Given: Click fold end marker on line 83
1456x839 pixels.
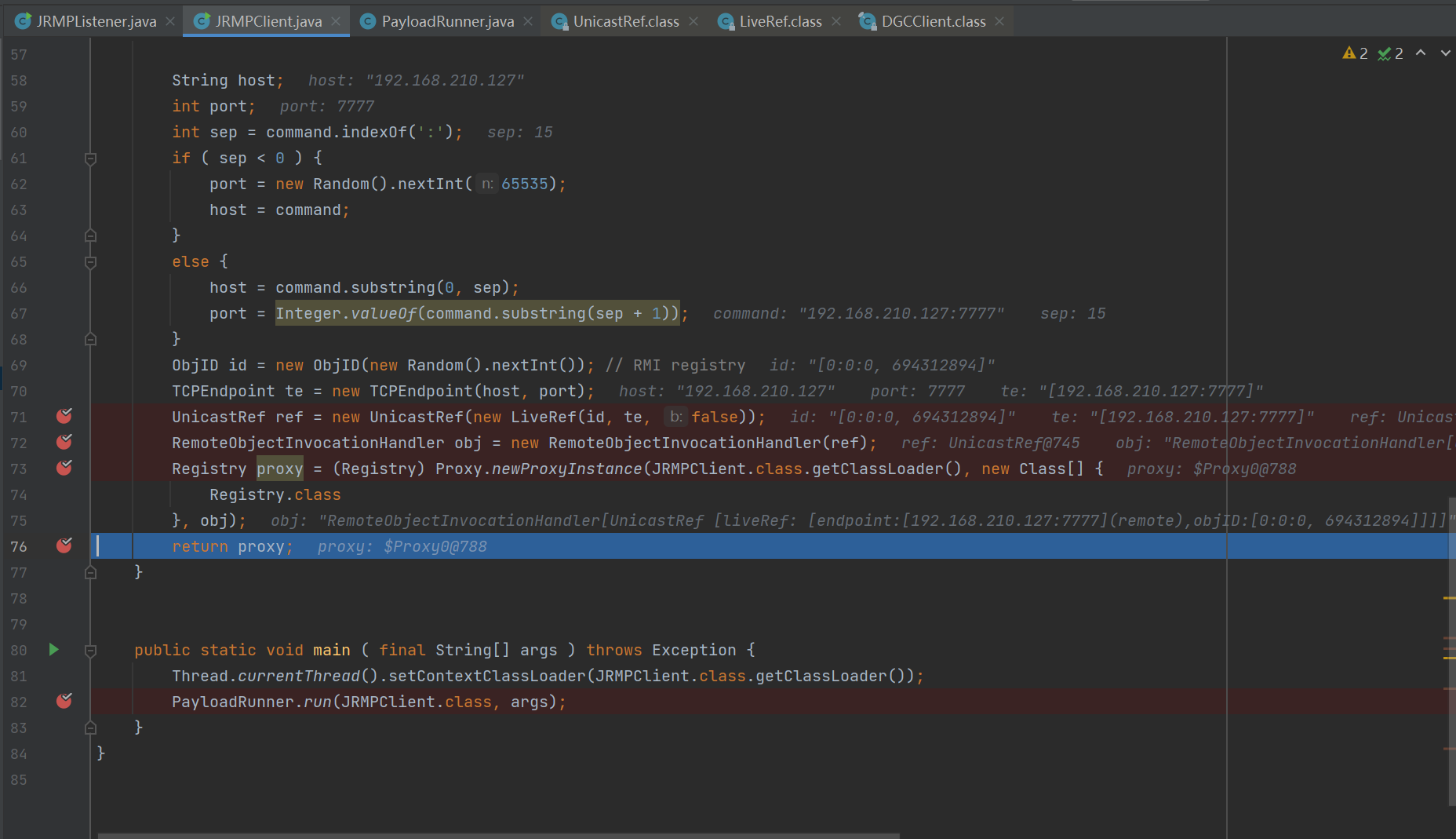Looking at the screenshot, I should (x=90, y=728).
